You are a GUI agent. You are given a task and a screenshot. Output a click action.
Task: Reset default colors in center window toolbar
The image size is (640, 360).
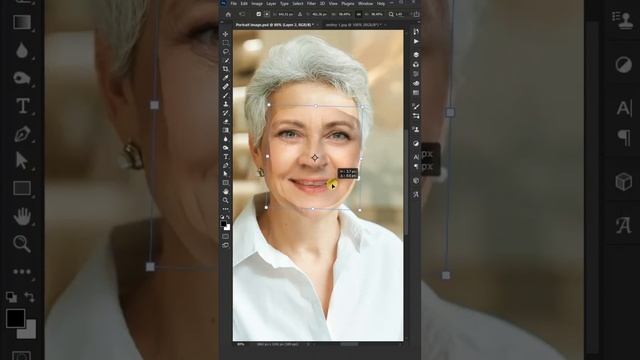point(222,217)
